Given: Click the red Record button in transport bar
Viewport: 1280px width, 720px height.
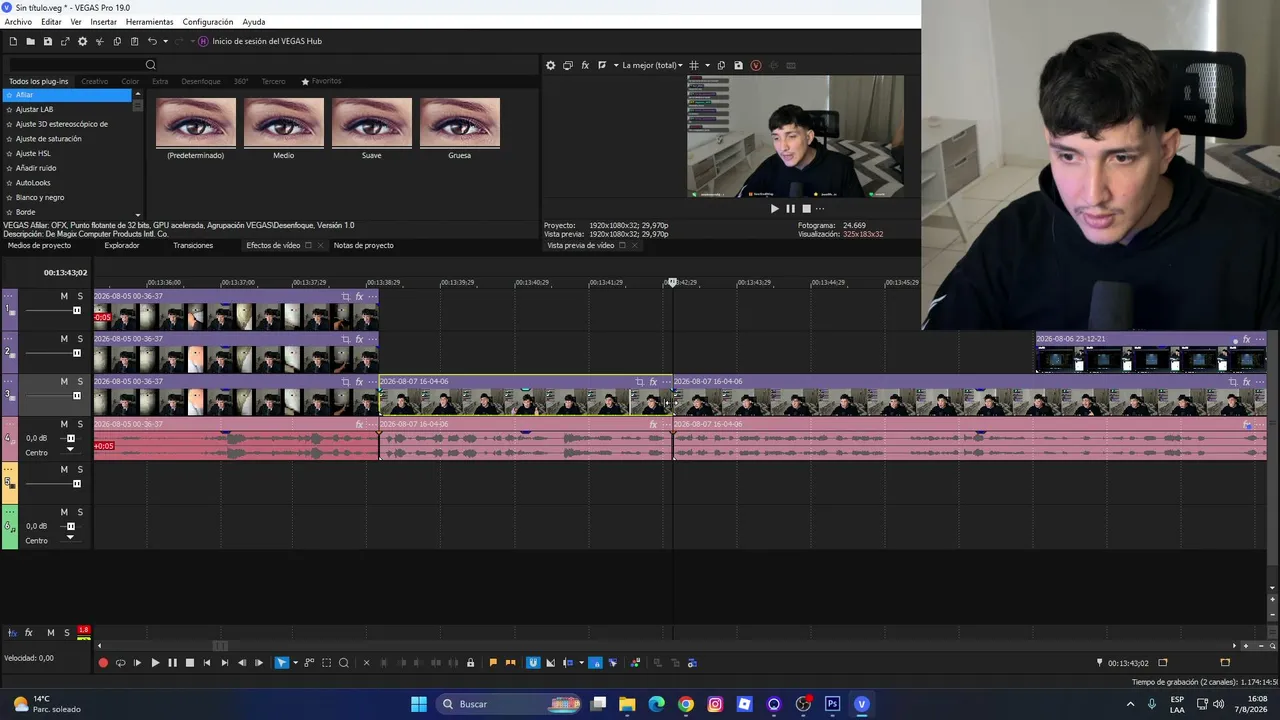Looking at the screenshot, I should pyautogui.click(x=103, y=663).
